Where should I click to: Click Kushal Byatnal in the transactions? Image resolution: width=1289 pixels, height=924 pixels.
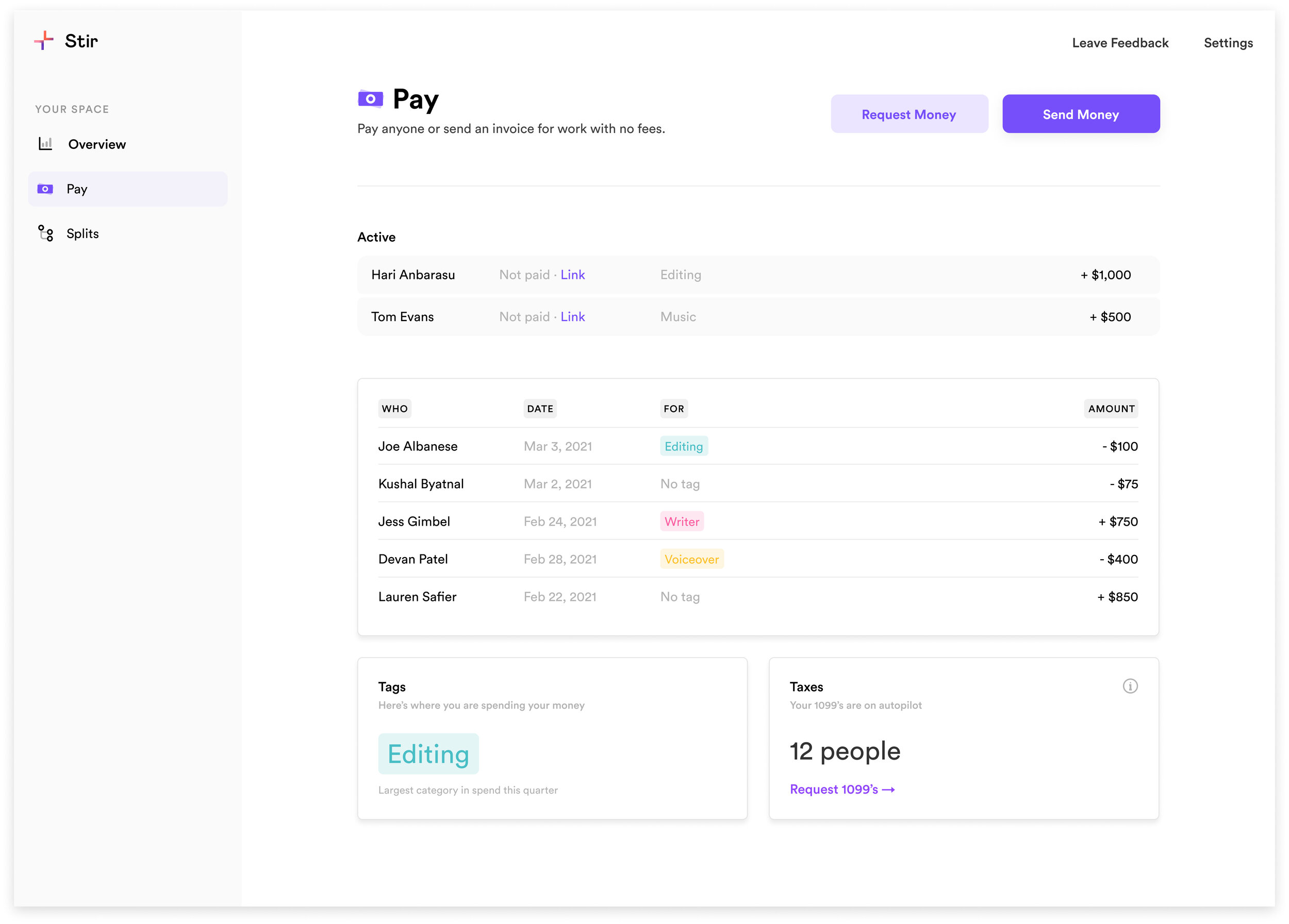tap(421, 484)
